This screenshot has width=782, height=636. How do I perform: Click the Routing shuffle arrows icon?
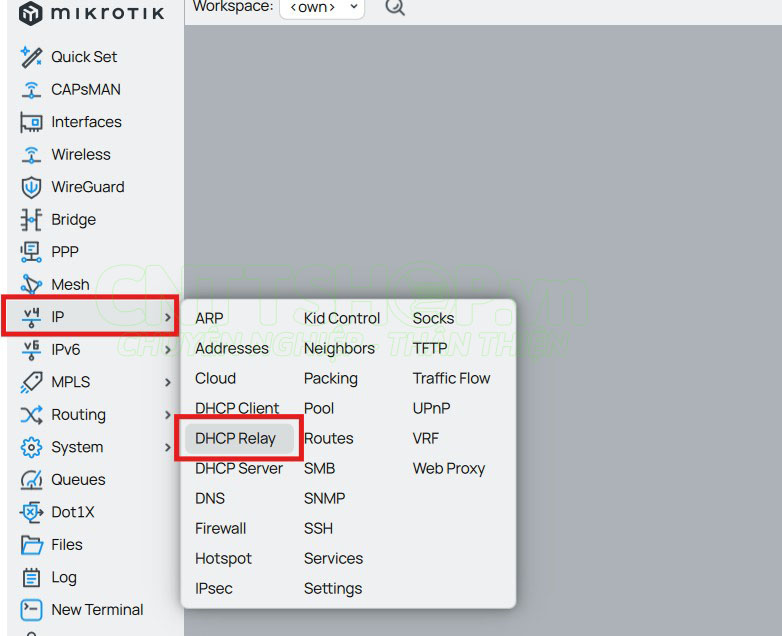(31, 415)
